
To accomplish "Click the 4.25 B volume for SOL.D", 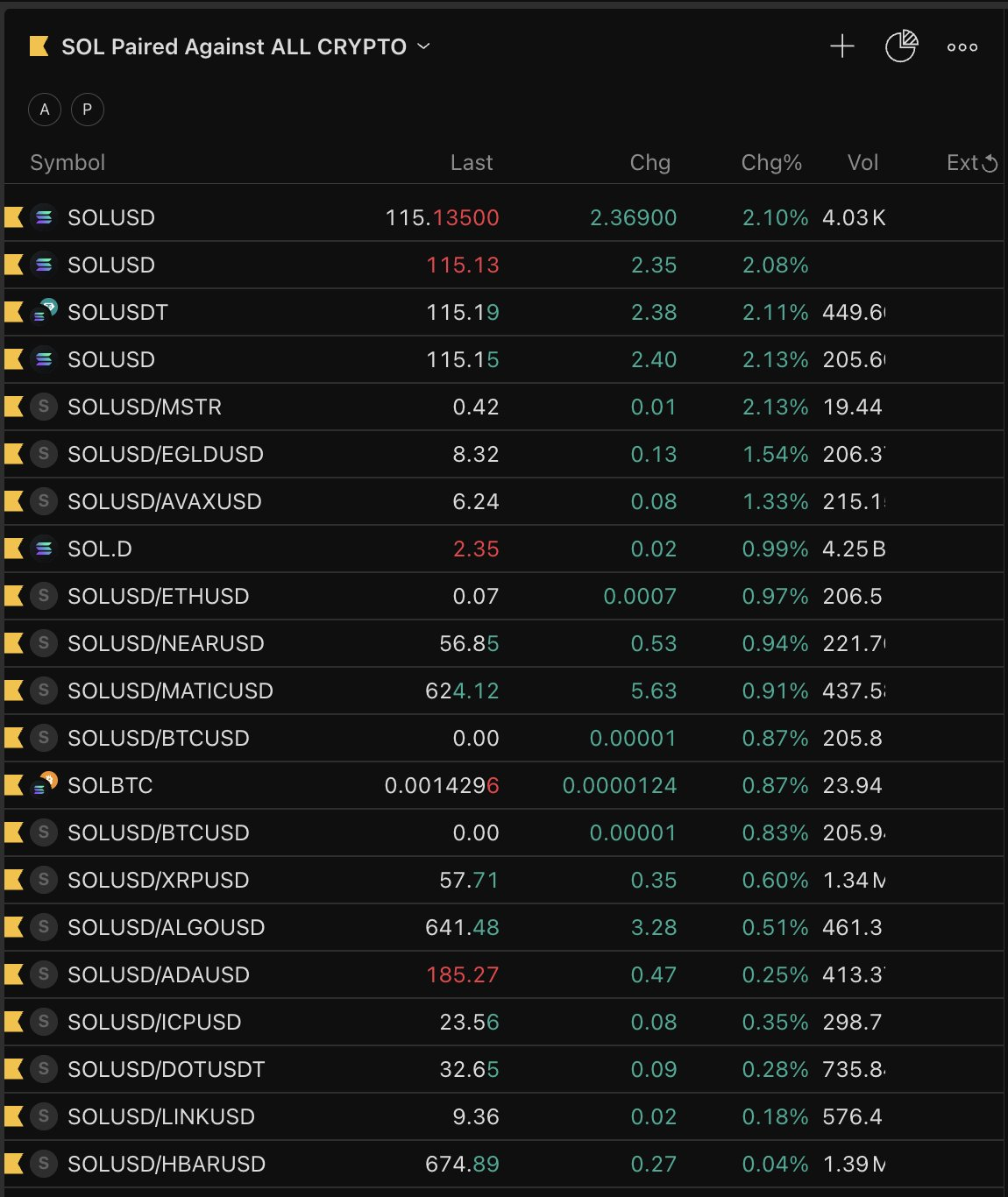I will coord(854,549).
